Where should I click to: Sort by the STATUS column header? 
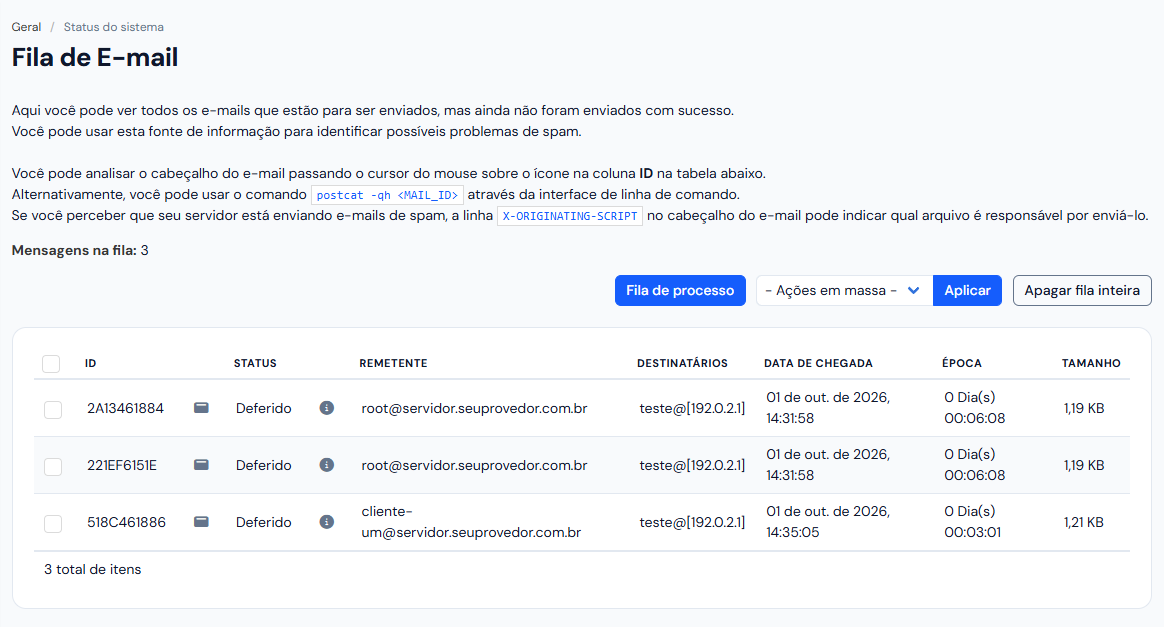pyautogui.click(x=255, y=364)
